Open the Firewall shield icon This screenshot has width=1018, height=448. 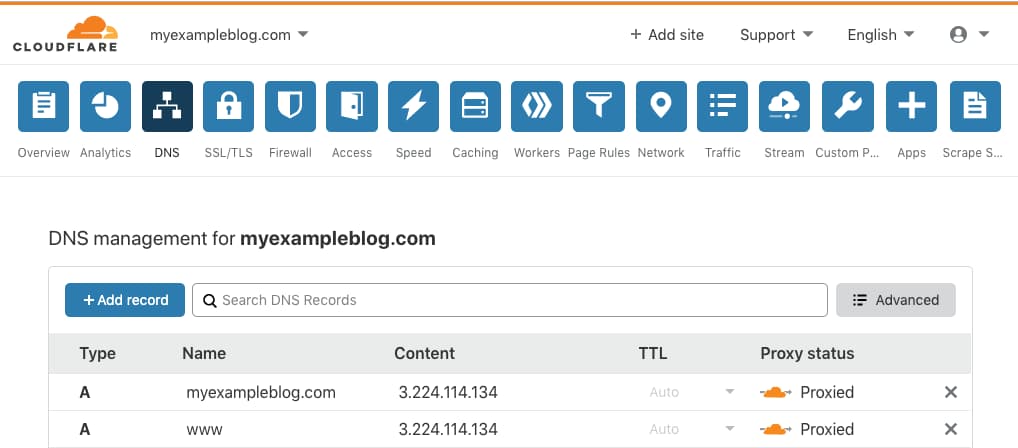[x=290, y=106]
